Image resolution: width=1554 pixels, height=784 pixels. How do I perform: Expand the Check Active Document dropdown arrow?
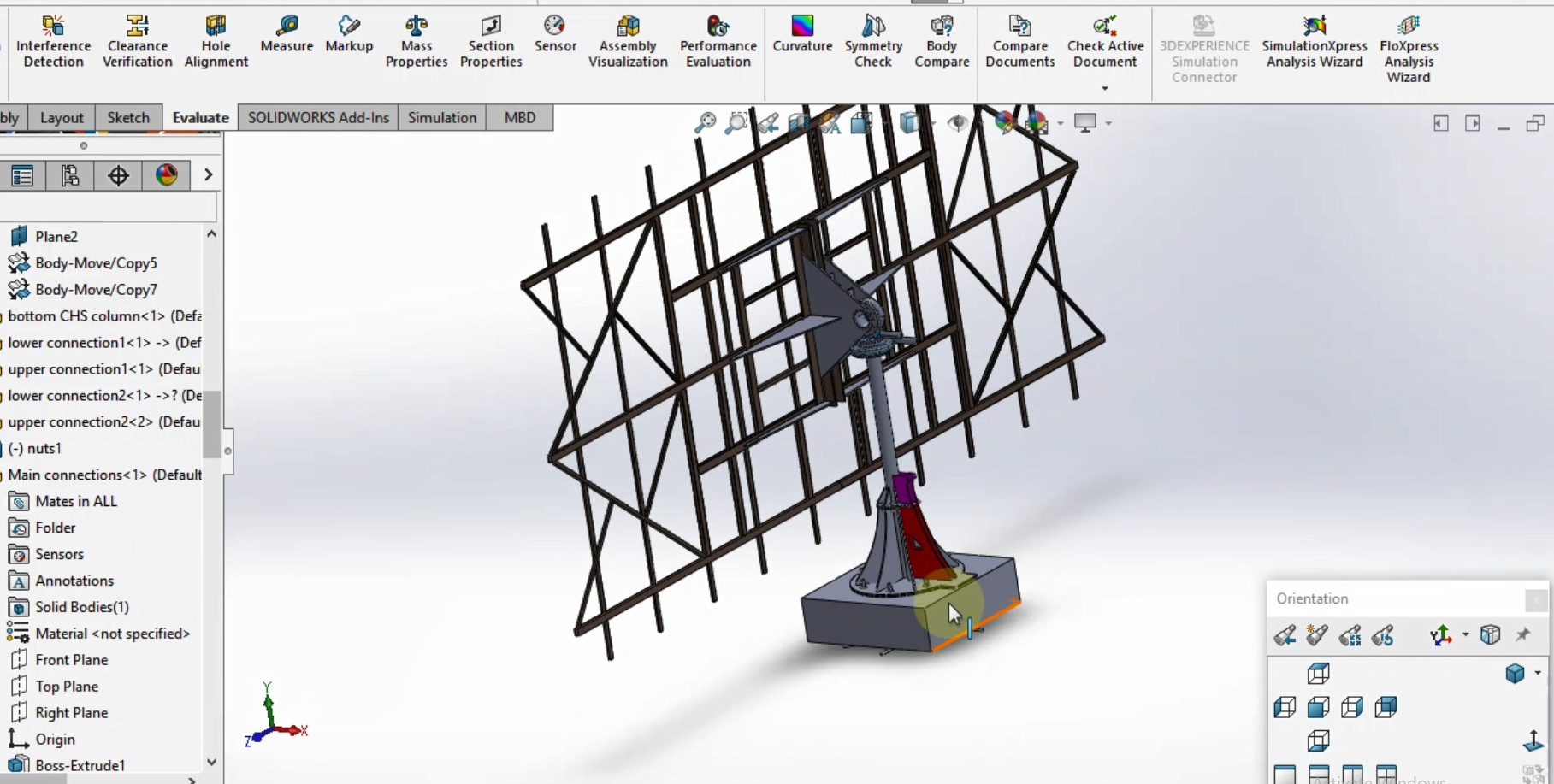tap(1105, 88)
